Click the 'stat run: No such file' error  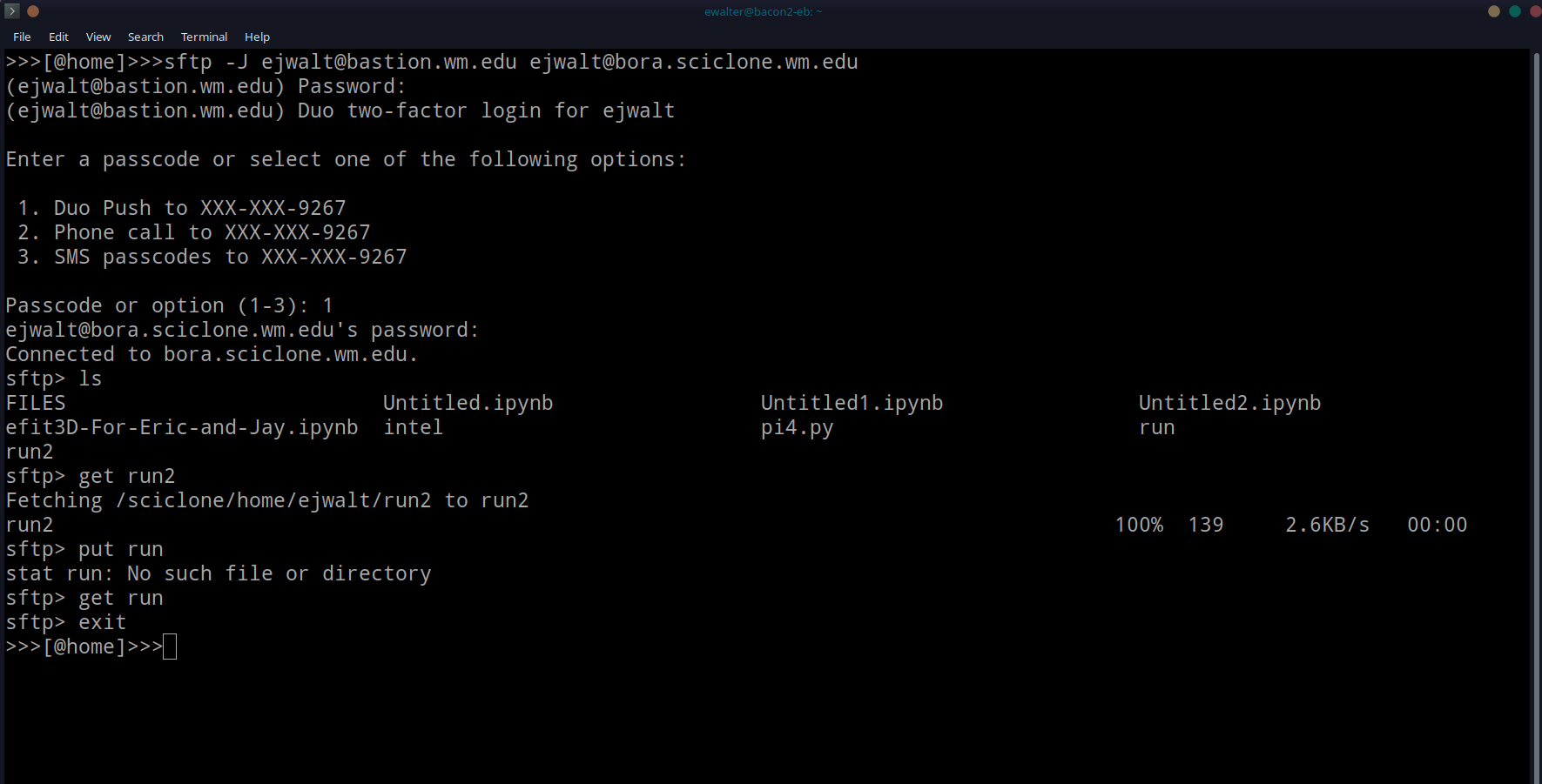219,573
